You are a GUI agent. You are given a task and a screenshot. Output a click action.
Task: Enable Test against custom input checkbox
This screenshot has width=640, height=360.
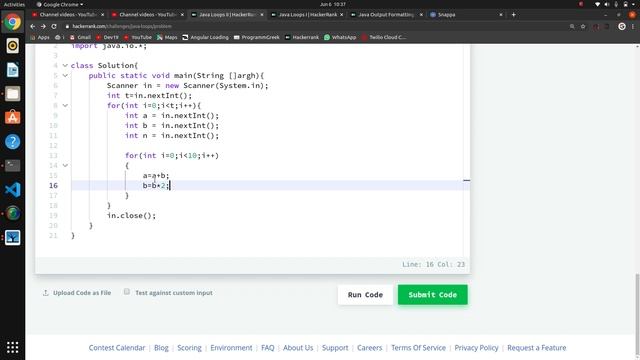(127, 292)
